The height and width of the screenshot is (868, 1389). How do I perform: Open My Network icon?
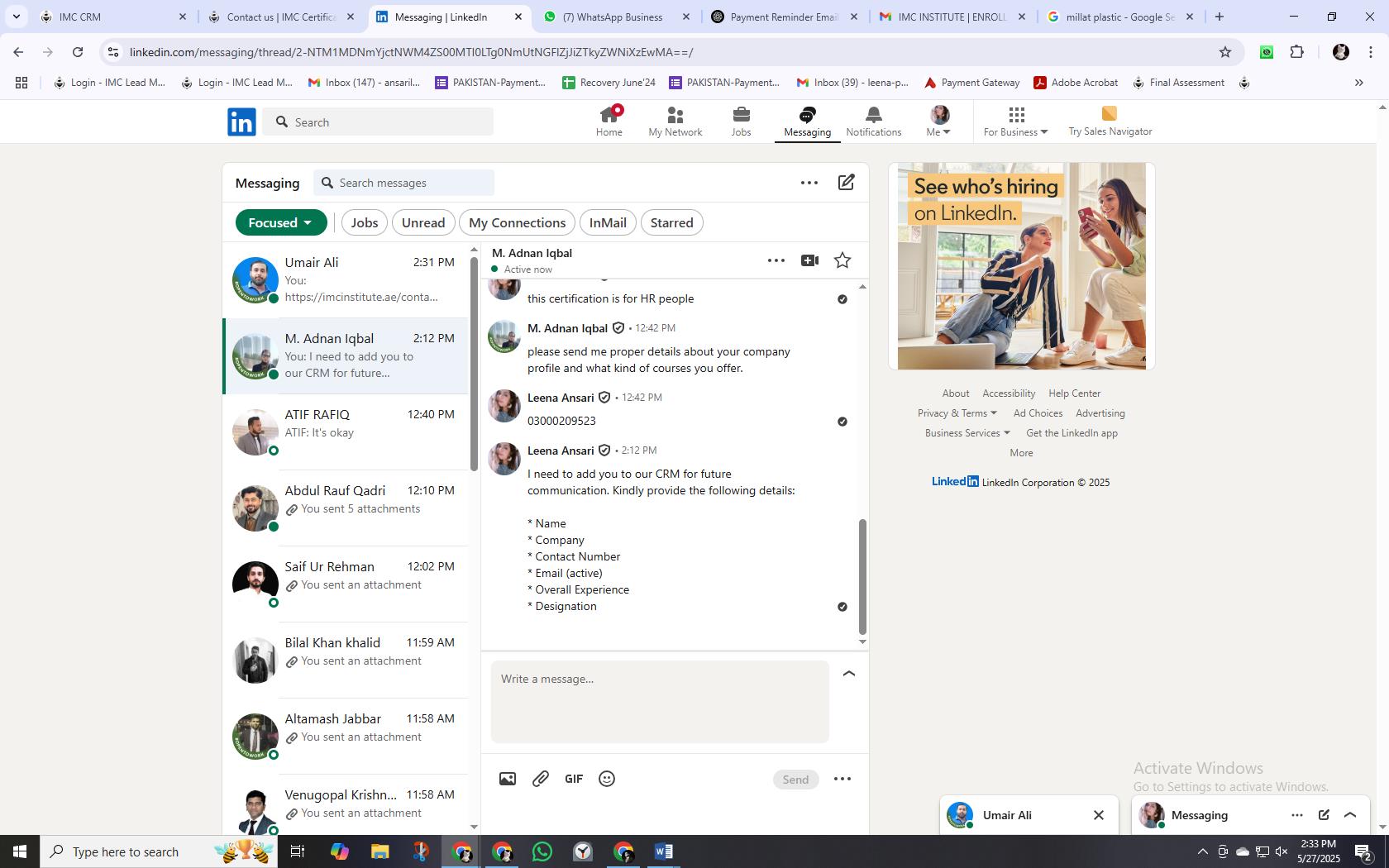675,122
